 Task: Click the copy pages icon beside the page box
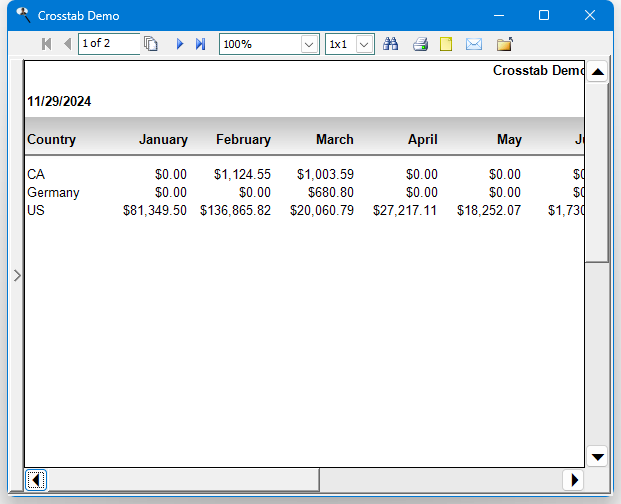pos(151,44)
